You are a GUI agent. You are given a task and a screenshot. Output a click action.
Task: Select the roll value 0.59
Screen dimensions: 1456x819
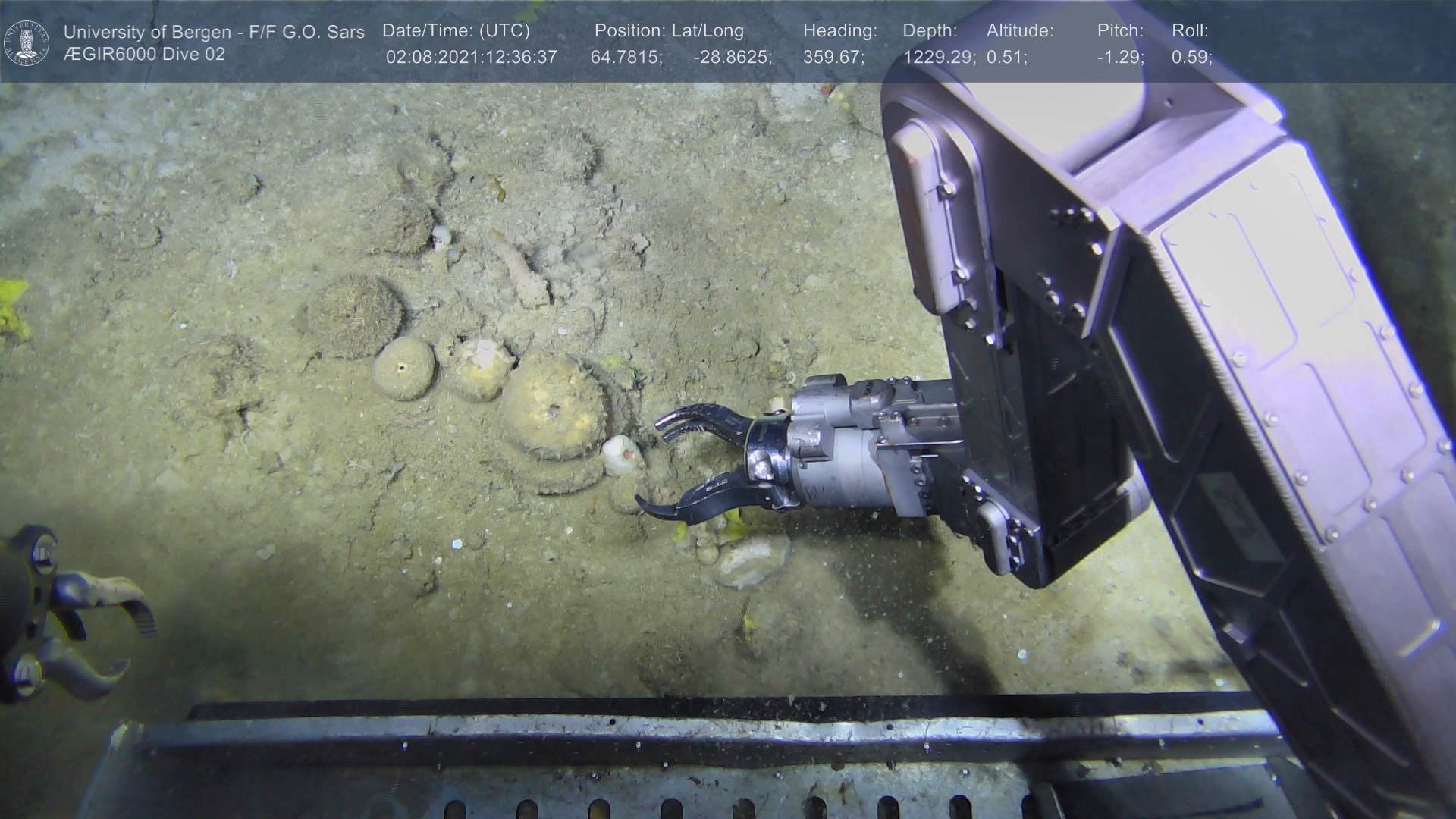point(1191,57)
